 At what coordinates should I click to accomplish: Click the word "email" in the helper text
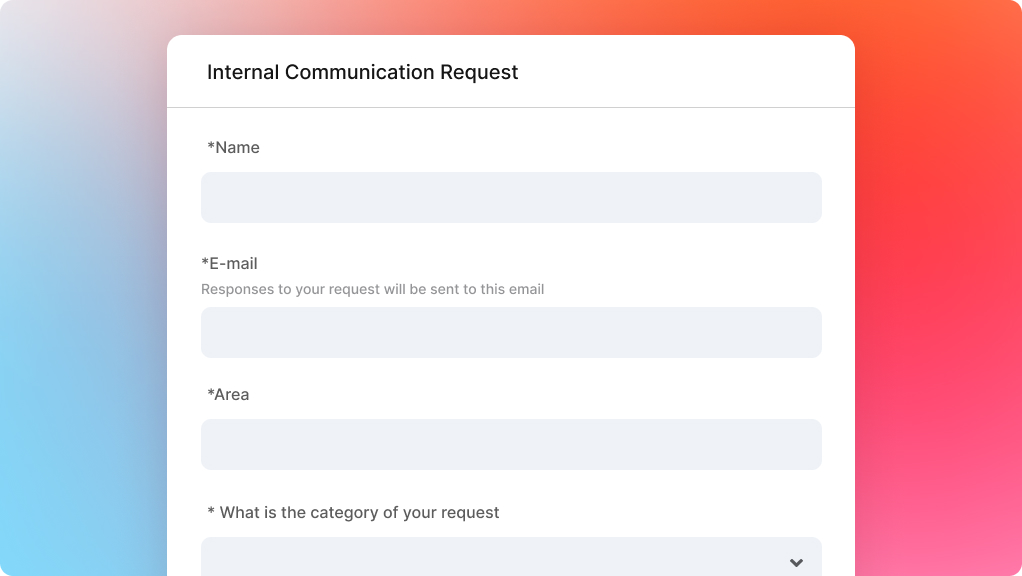coord(527,289)
